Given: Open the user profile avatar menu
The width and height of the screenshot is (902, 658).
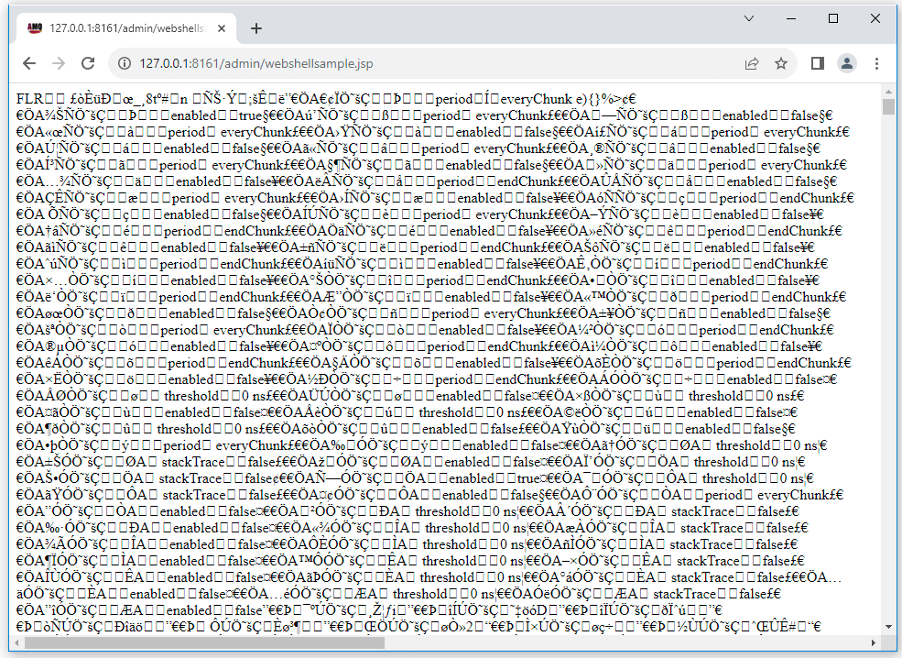Looking at the screenshot, I should [847, 63].
